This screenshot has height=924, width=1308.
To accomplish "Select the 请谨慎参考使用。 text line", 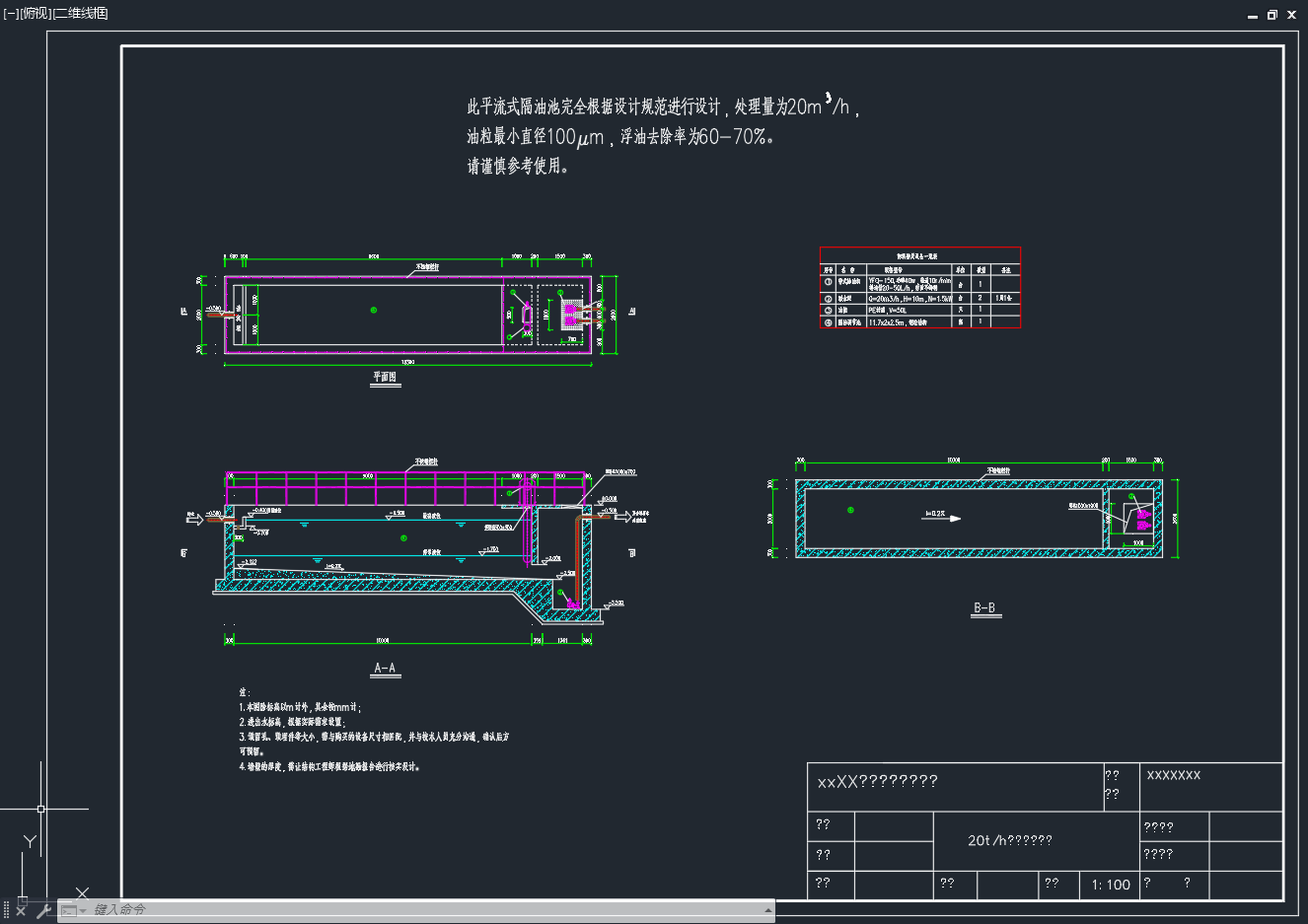I will pyautogui.click(x=519, y=166).
